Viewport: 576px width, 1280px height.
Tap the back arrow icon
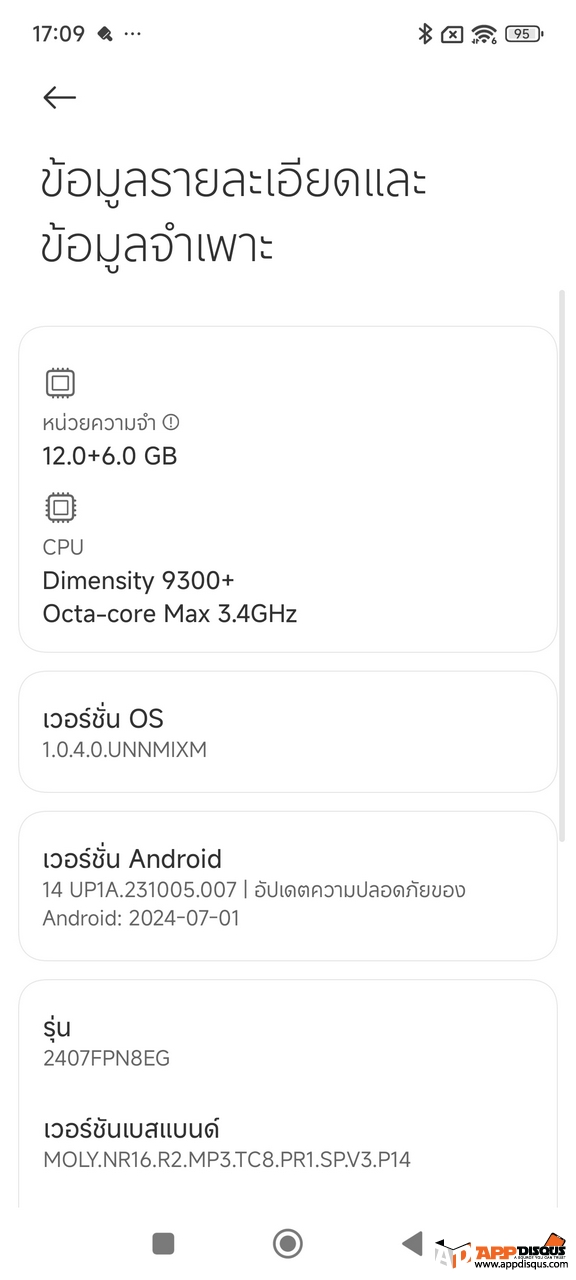(x=59, y=97)
